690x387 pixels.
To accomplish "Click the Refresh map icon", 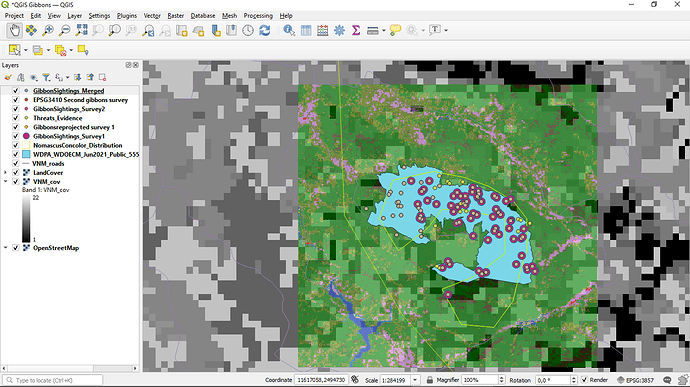I will pos(264,30).
